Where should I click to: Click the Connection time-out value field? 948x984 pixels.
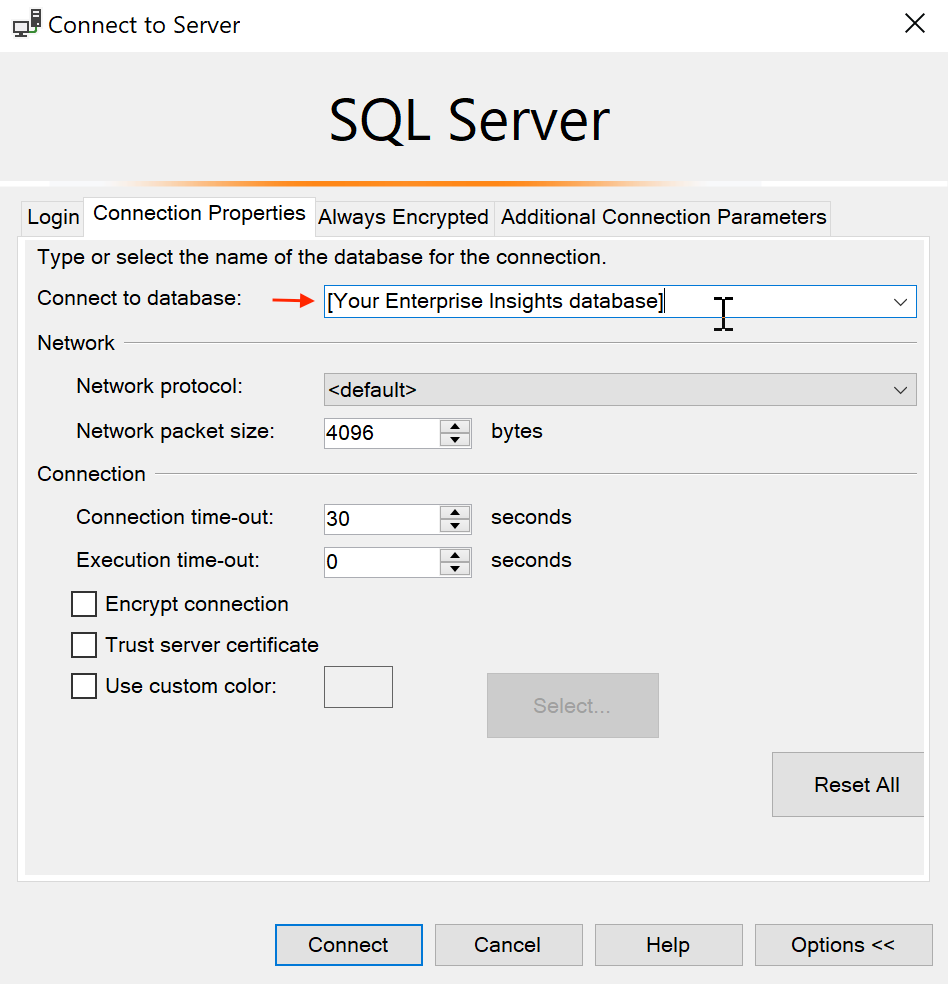pos(382,519)
